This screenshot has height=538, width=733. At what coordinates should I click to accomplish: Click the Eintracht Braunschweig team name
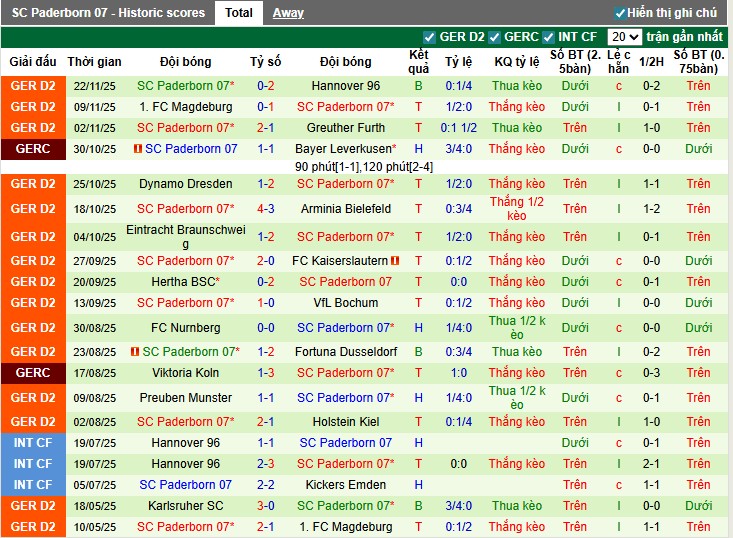pos(186,237)
